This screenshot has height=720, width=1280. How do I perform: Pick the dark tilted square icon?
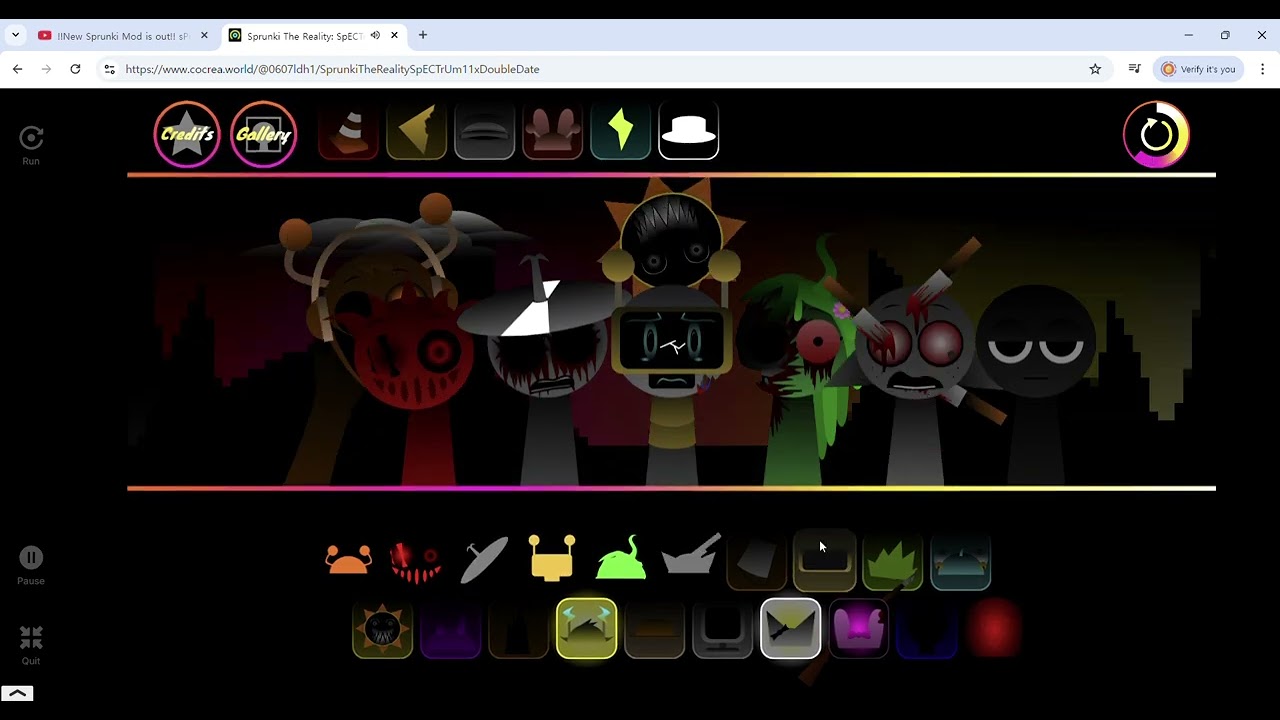[x=756, y=560]
